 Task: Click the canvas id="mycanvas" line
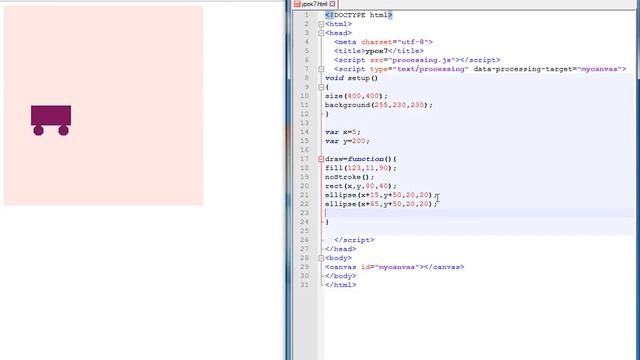[x=394, y=267]
